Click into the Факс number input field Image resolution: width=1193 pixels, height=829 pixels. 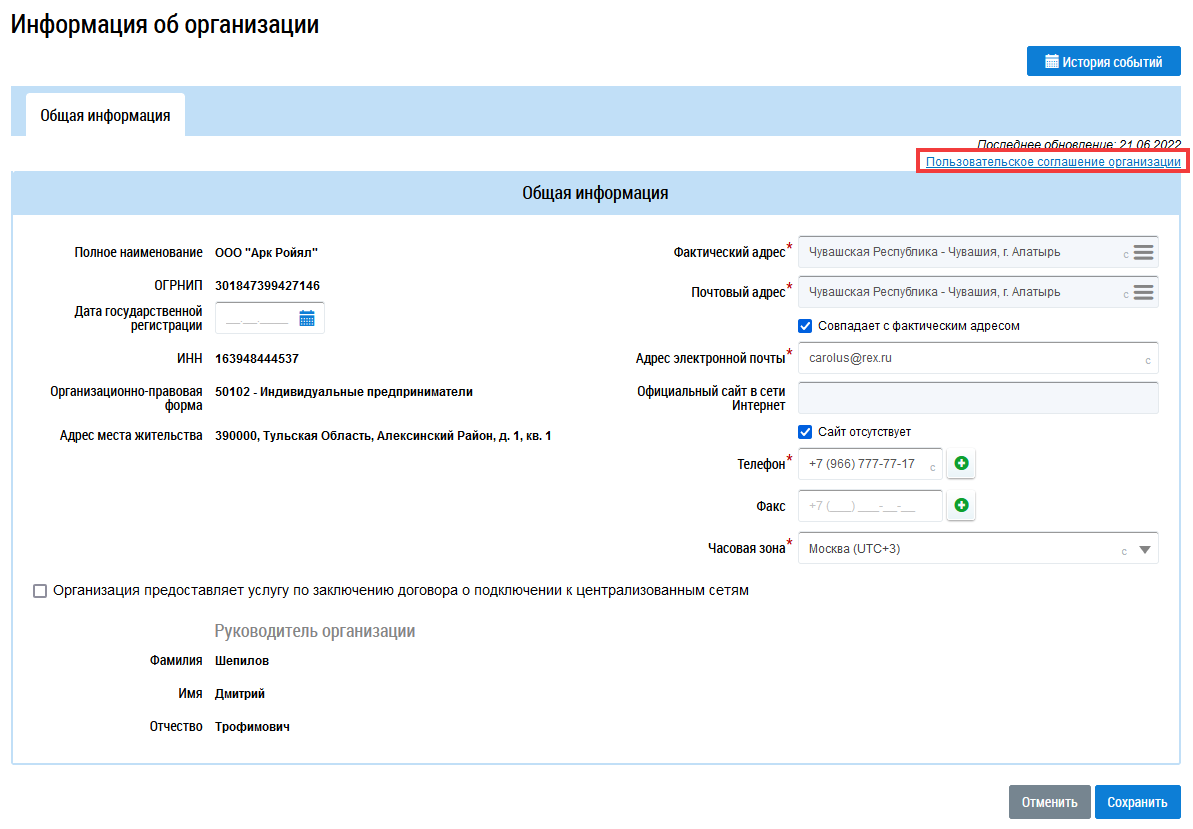(868, 506)
